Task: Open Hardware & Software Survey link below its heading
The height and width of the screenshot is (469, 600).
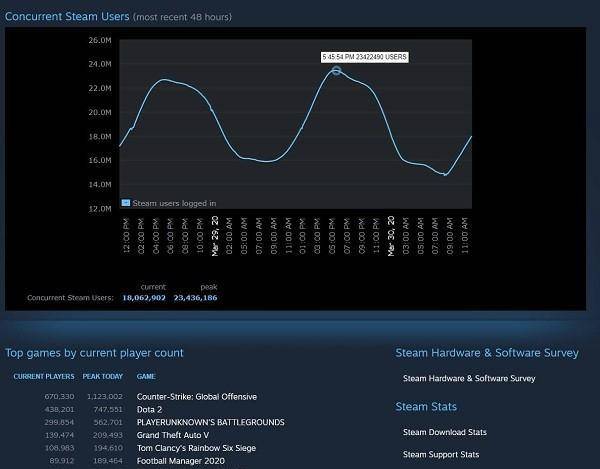Action: (x=468, y=378)
